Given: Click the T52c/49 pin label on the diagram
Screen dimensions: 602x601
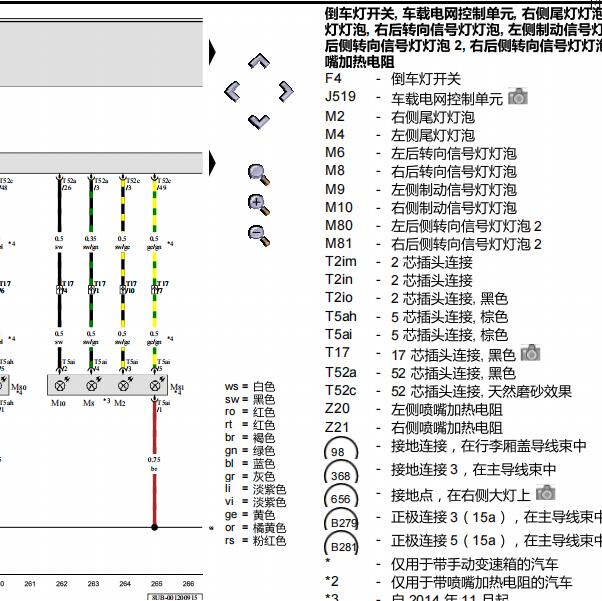Looking at the screenshot, I should [164, 184].
